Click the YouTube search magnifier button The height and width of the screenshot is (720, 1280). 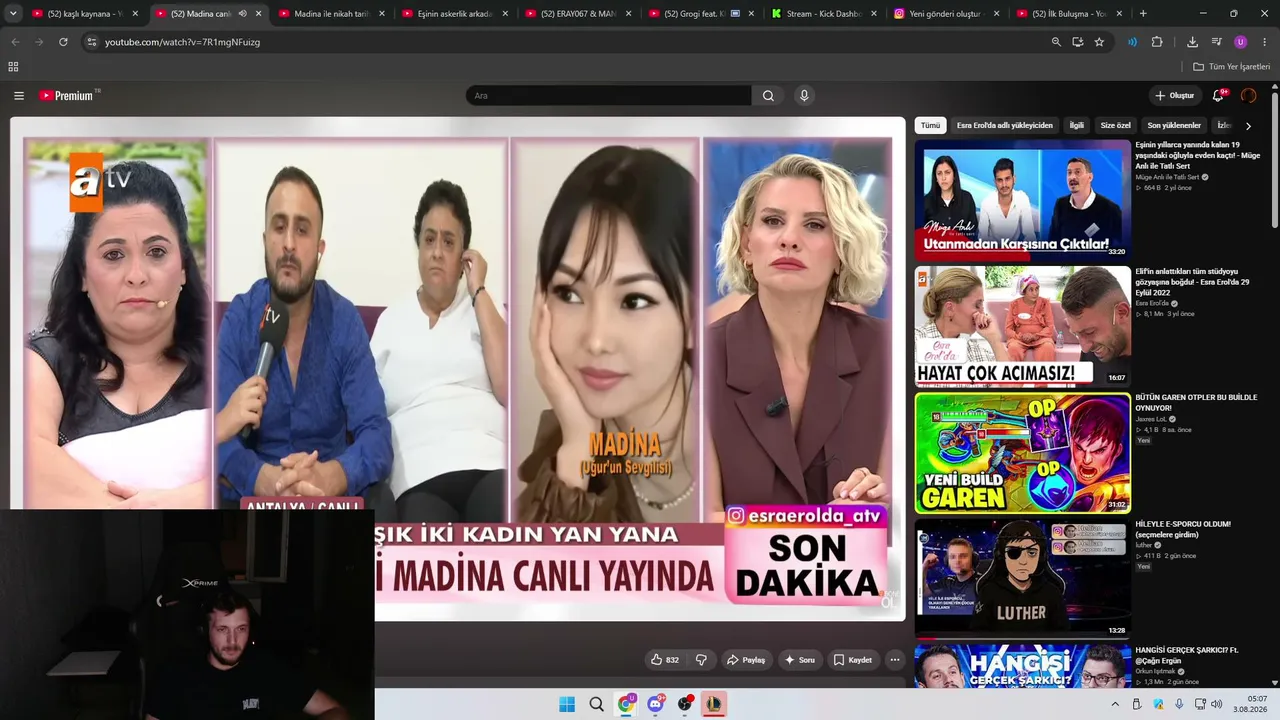coord(768,96)
